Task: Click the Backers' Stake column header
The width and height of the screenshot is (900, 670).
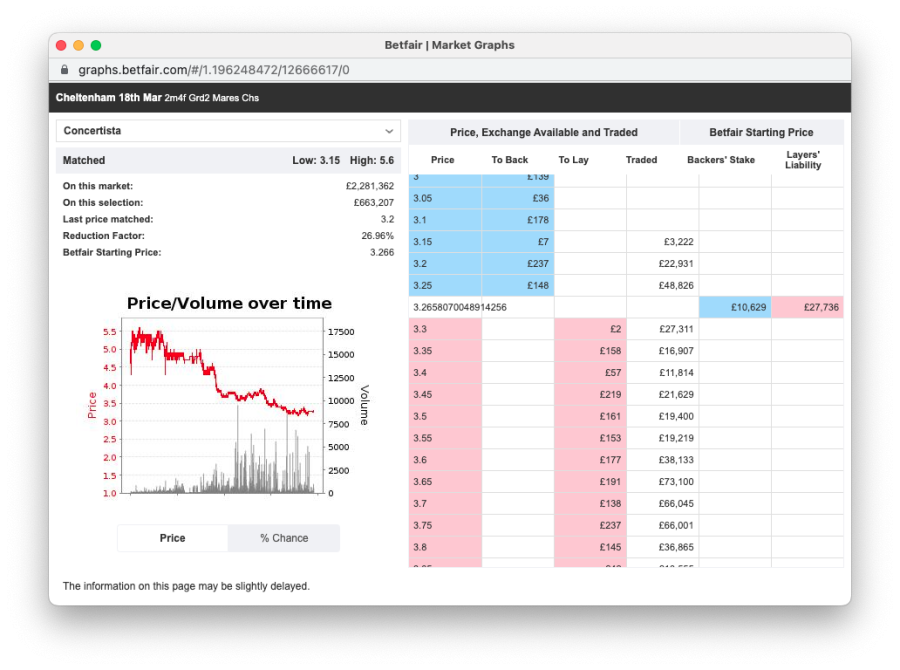Action: click(721, 160)
